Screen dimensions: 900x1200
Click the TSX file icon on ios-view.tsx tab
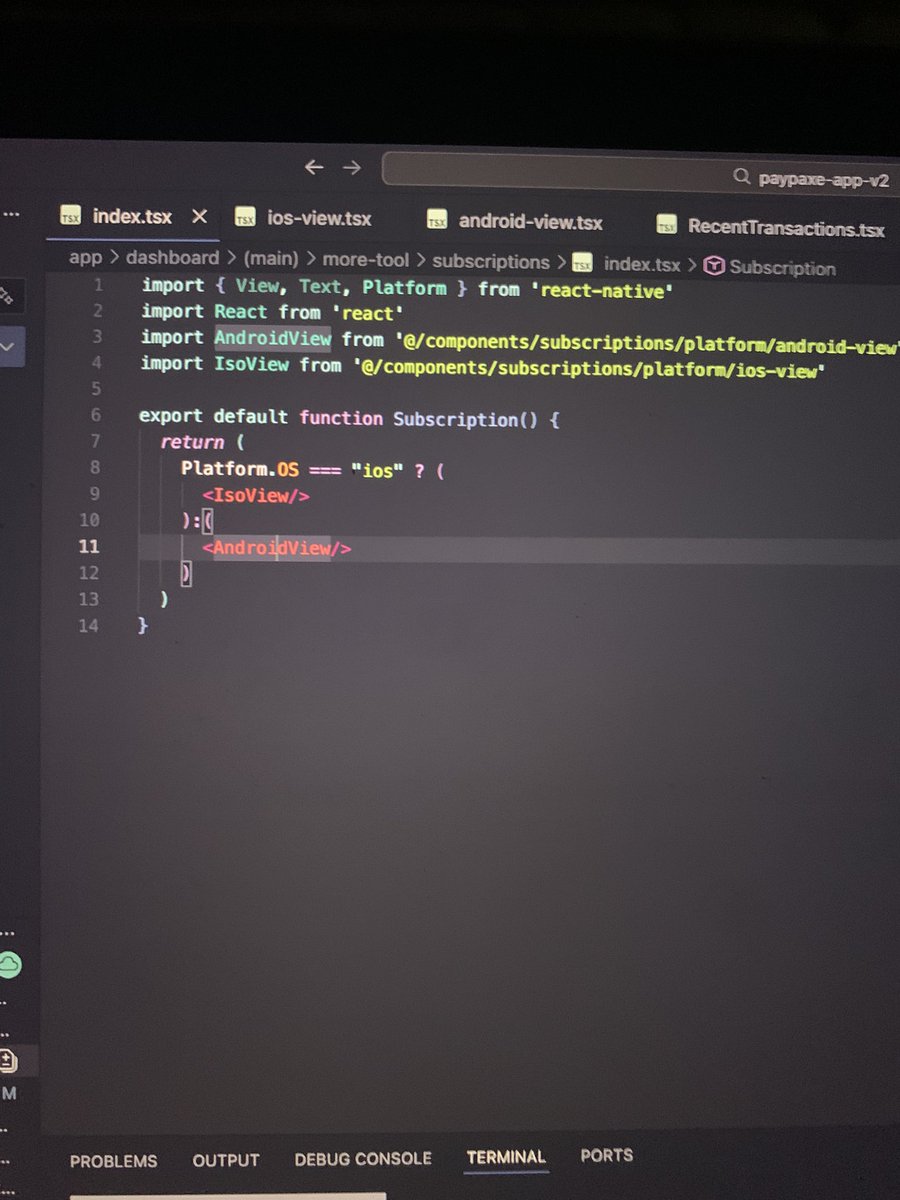pos(245,218)
